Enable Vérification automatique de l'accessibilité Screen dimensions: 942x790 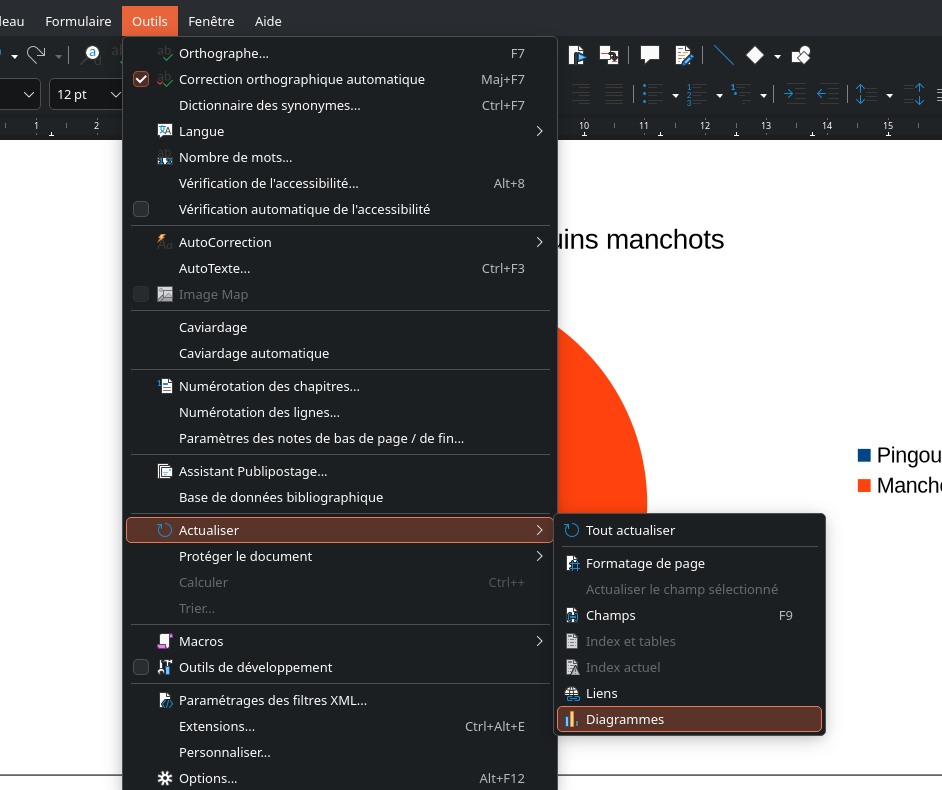[141, 209]
